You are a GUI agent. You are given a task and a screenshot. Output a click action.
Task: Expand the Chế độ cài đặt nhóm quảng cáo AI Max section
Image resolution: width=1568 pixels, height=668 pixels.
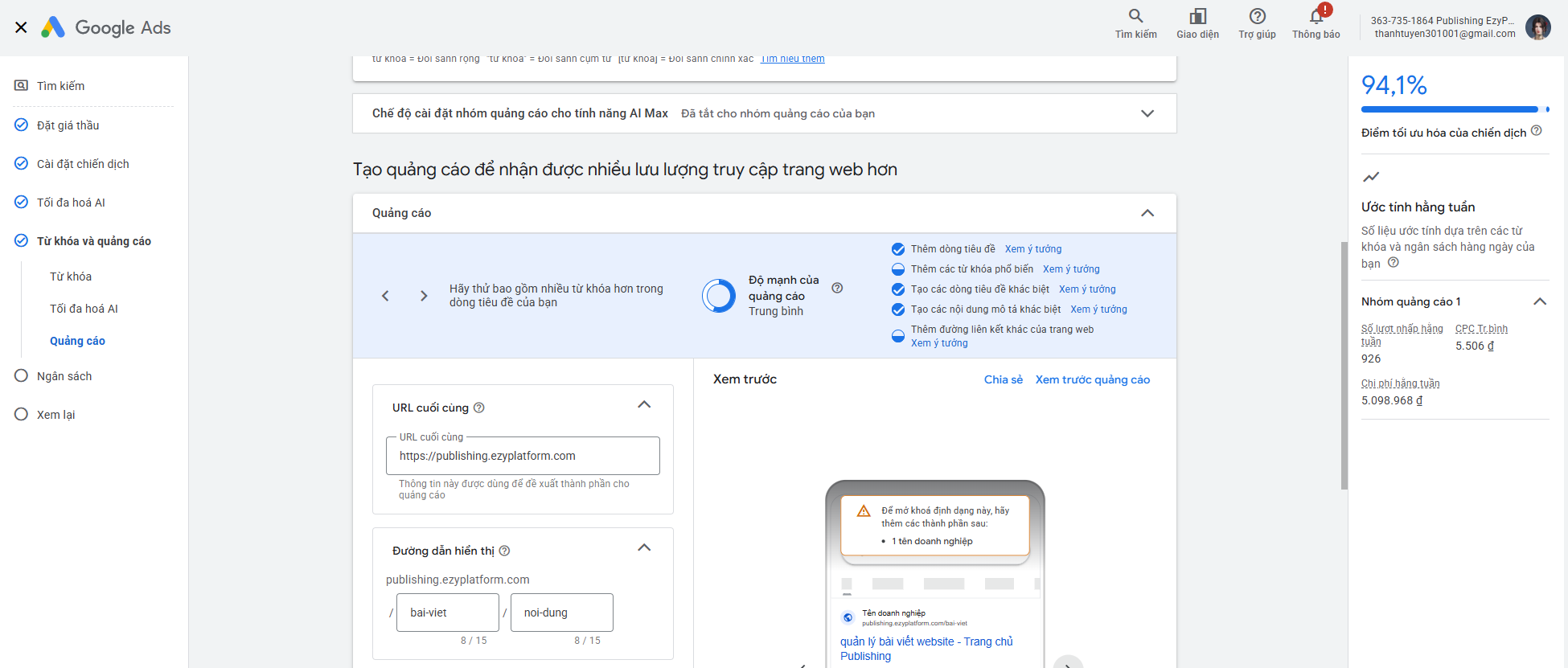(1147, 113)
